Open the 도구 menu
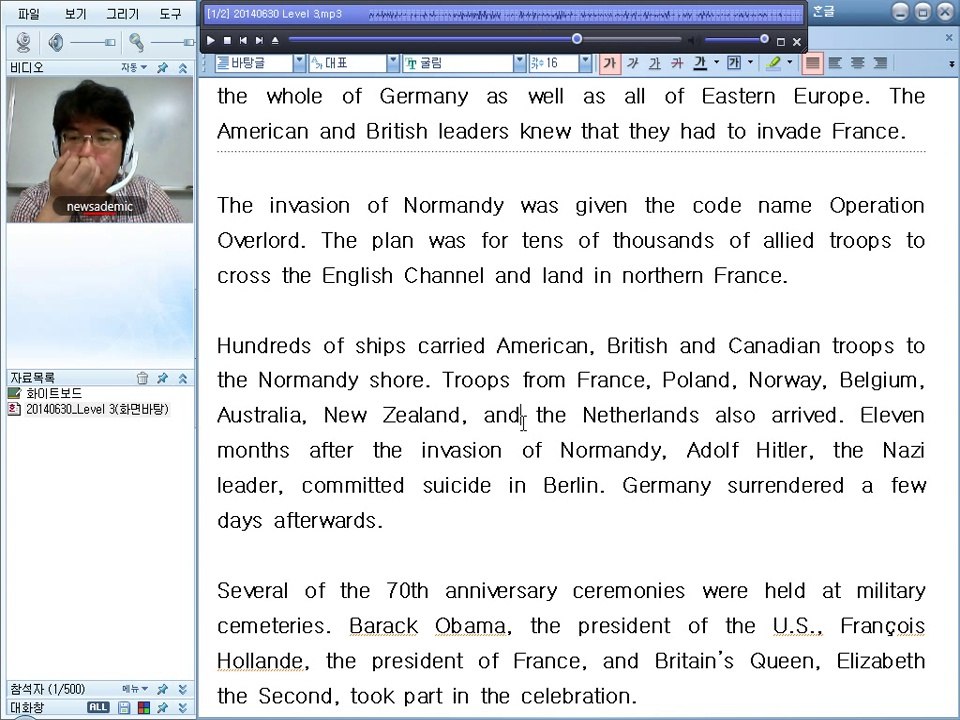 (x=170, y=13)
